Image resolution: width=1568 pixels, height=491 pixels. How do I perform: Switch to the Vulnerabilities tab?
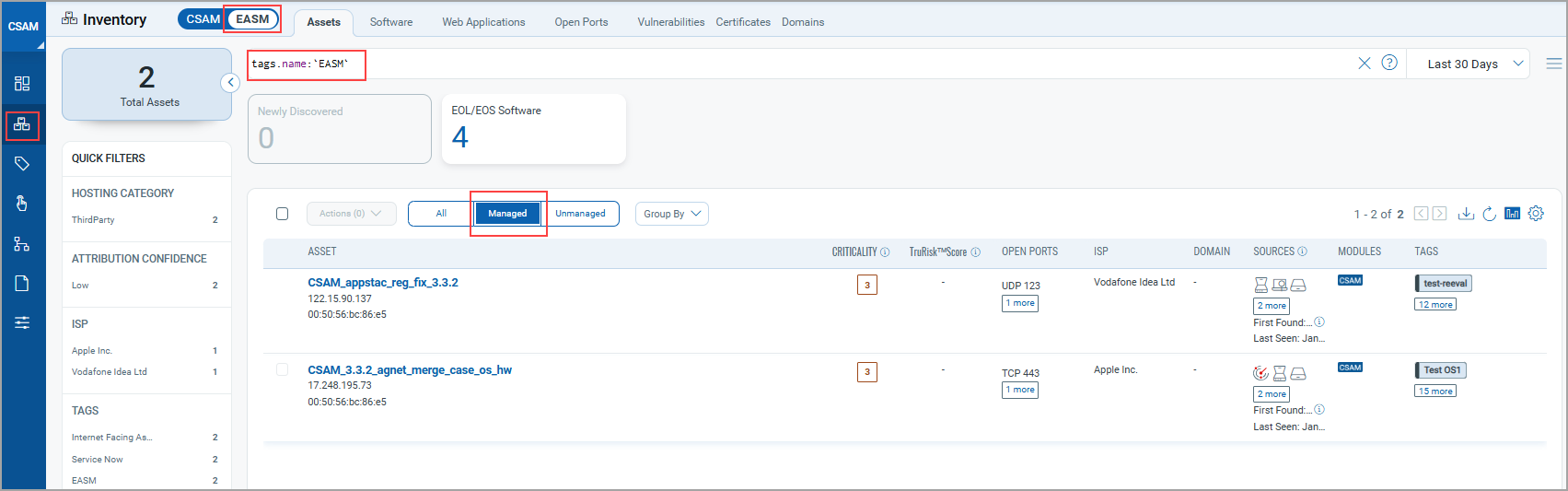coord(671,22)
